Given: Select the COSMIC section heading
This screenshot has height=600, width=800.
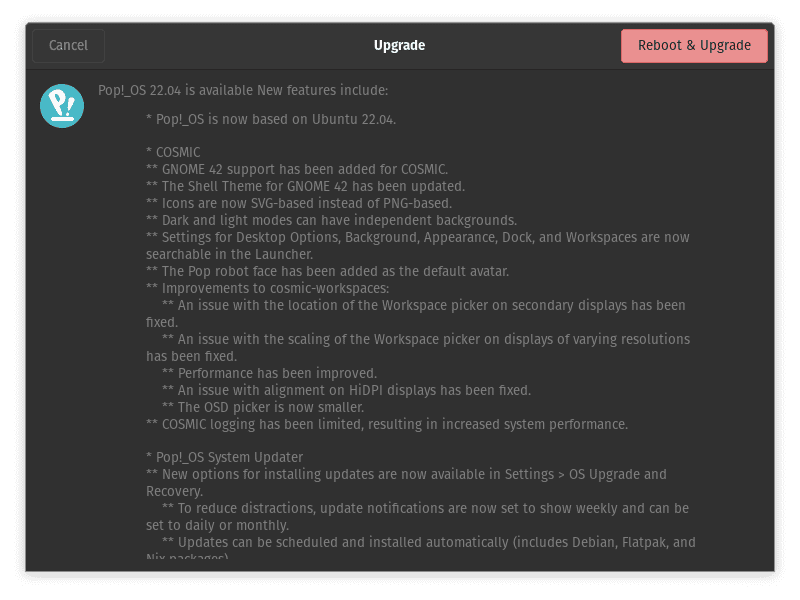Looking at the screenshot, I should 173,152.
